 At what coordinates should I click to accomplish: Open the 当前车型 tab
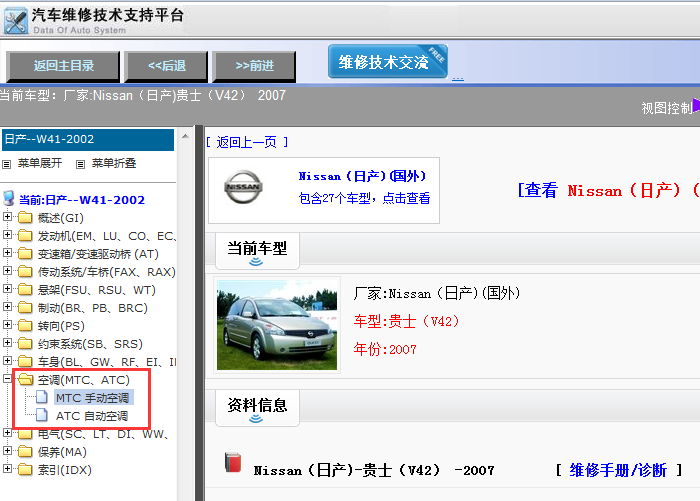pos(257,250)
